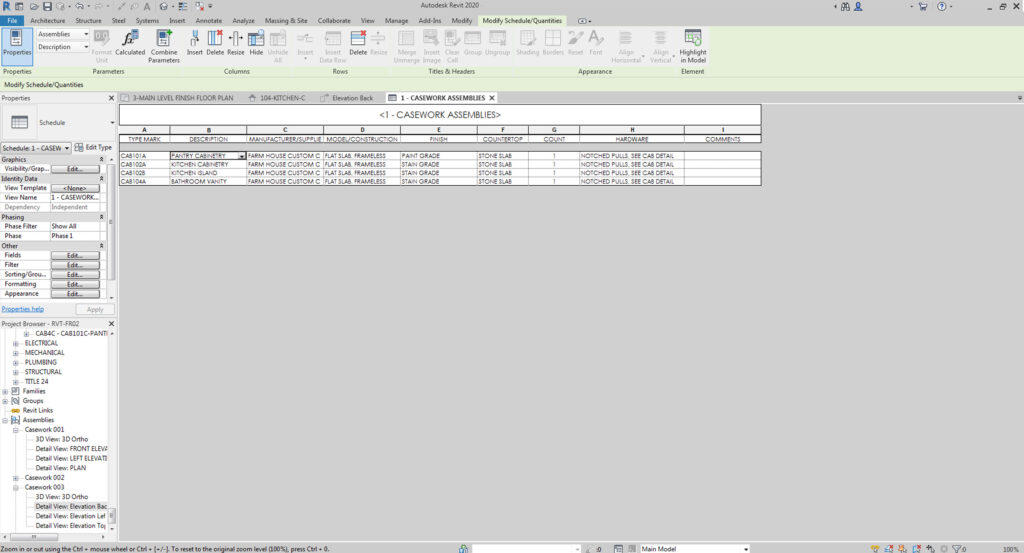This screenshot has height=553, width=1024.
Task: Hide column with the Hide tool
Action: coord(256,43)
